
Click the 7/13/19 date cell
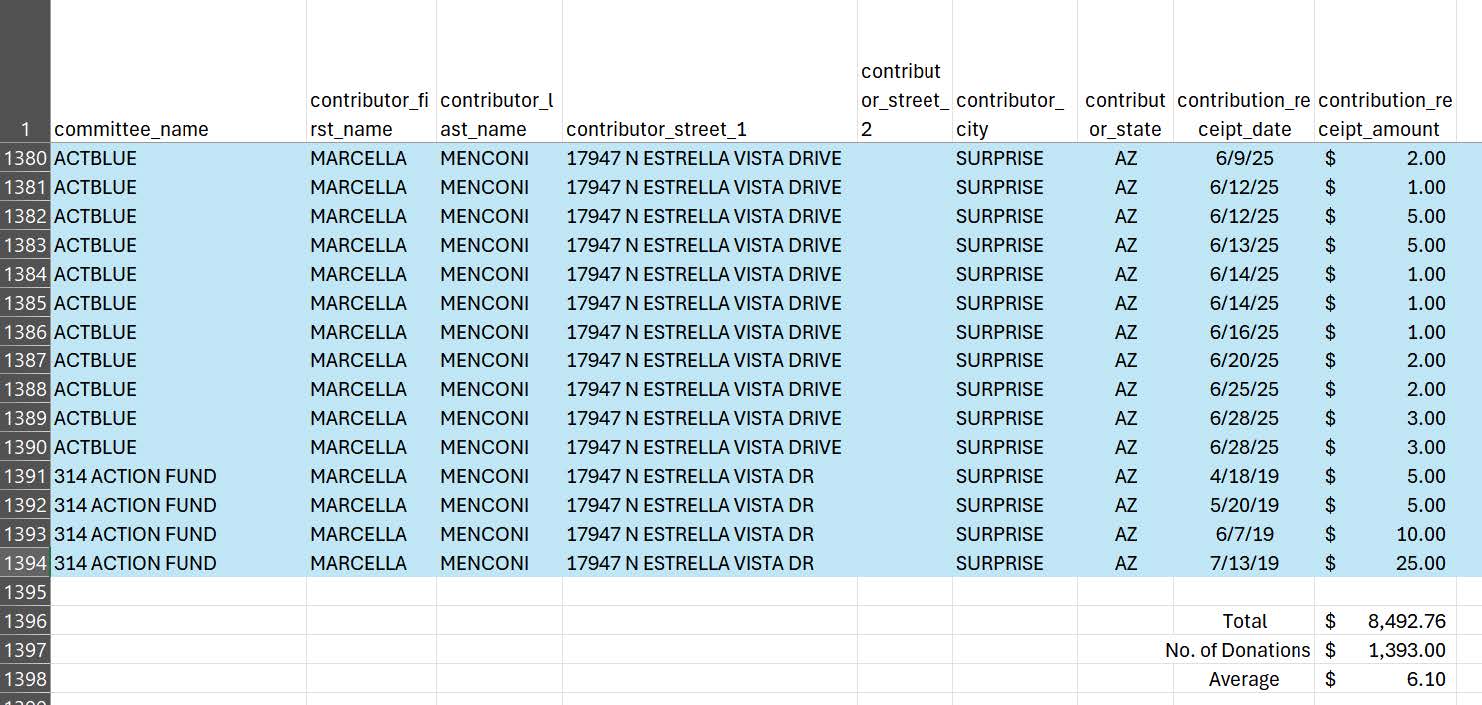pyautogui.click(x=1243, y=563)
